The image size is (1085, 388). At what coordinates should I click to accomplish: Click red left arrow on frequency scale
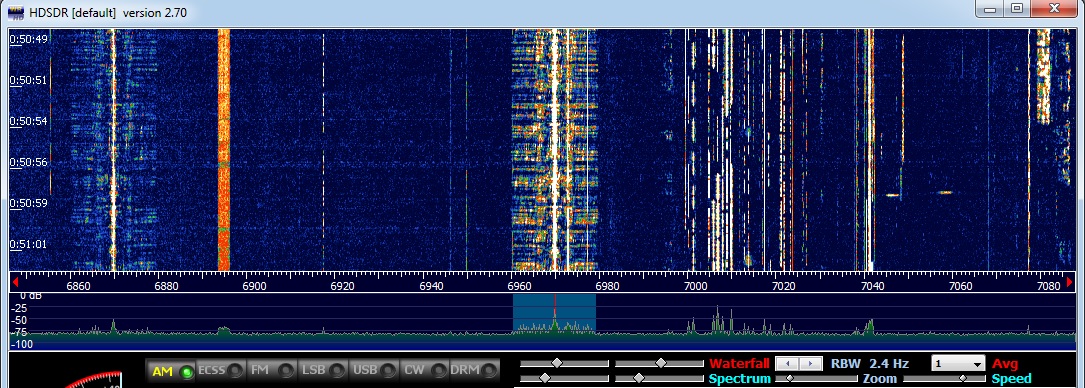point(16,281)
